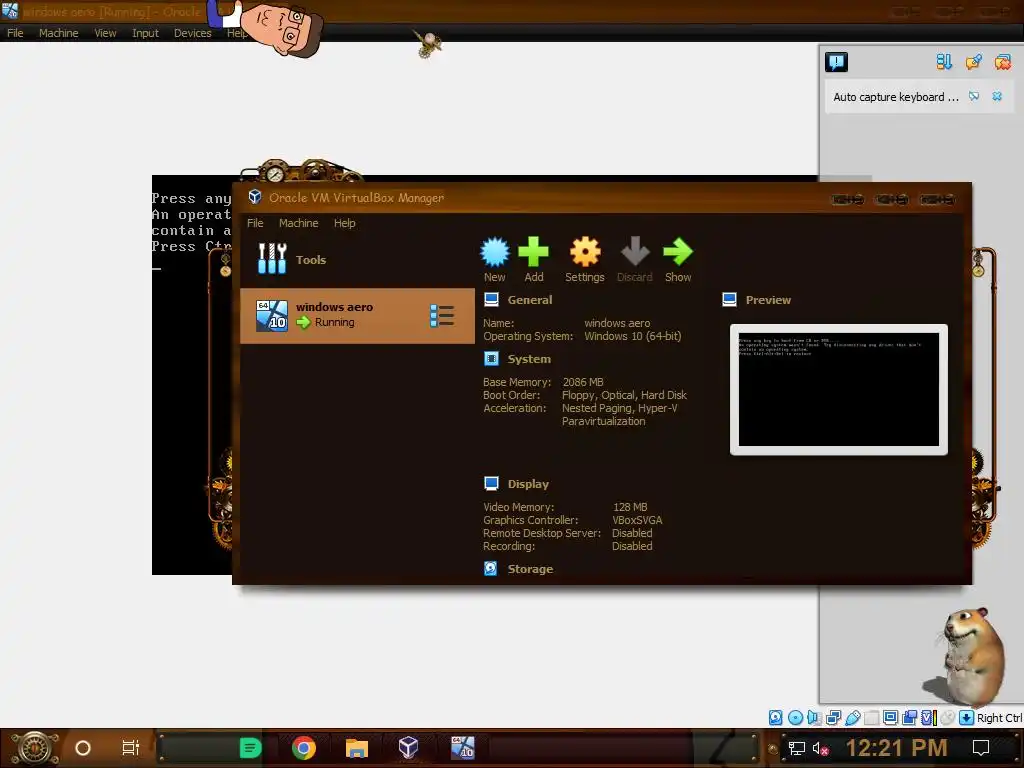Click the Preview section heading
Screen dimensions: 1024x768
coord(768,300)
